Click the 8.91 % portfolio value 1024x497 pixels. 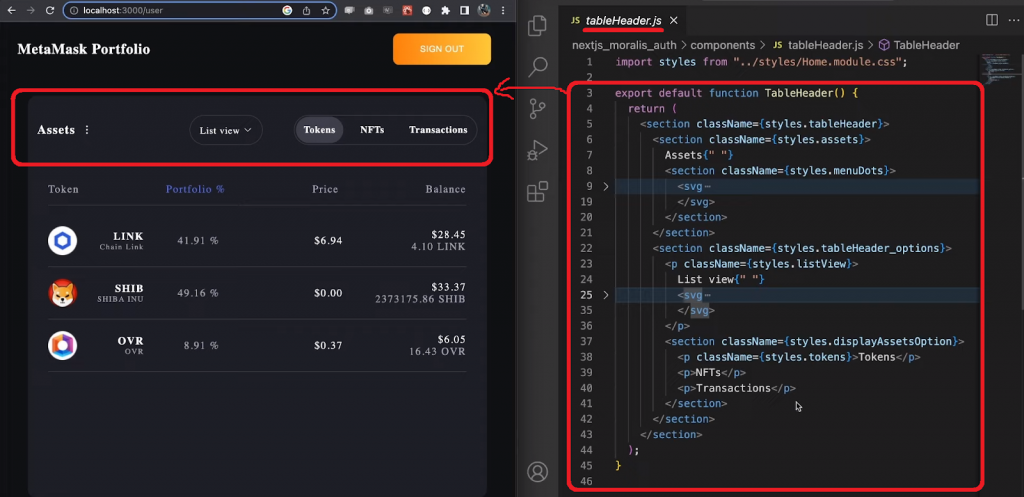click(x=200, y=345)
